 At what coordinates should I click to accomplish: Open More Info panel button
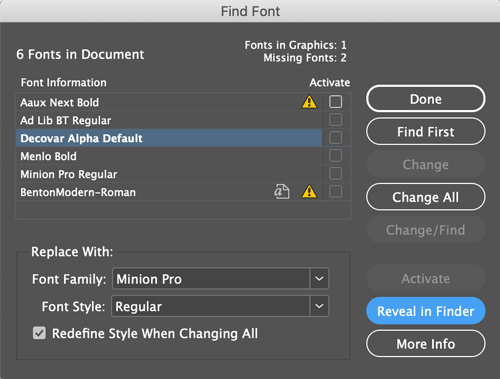pos(426,344)
